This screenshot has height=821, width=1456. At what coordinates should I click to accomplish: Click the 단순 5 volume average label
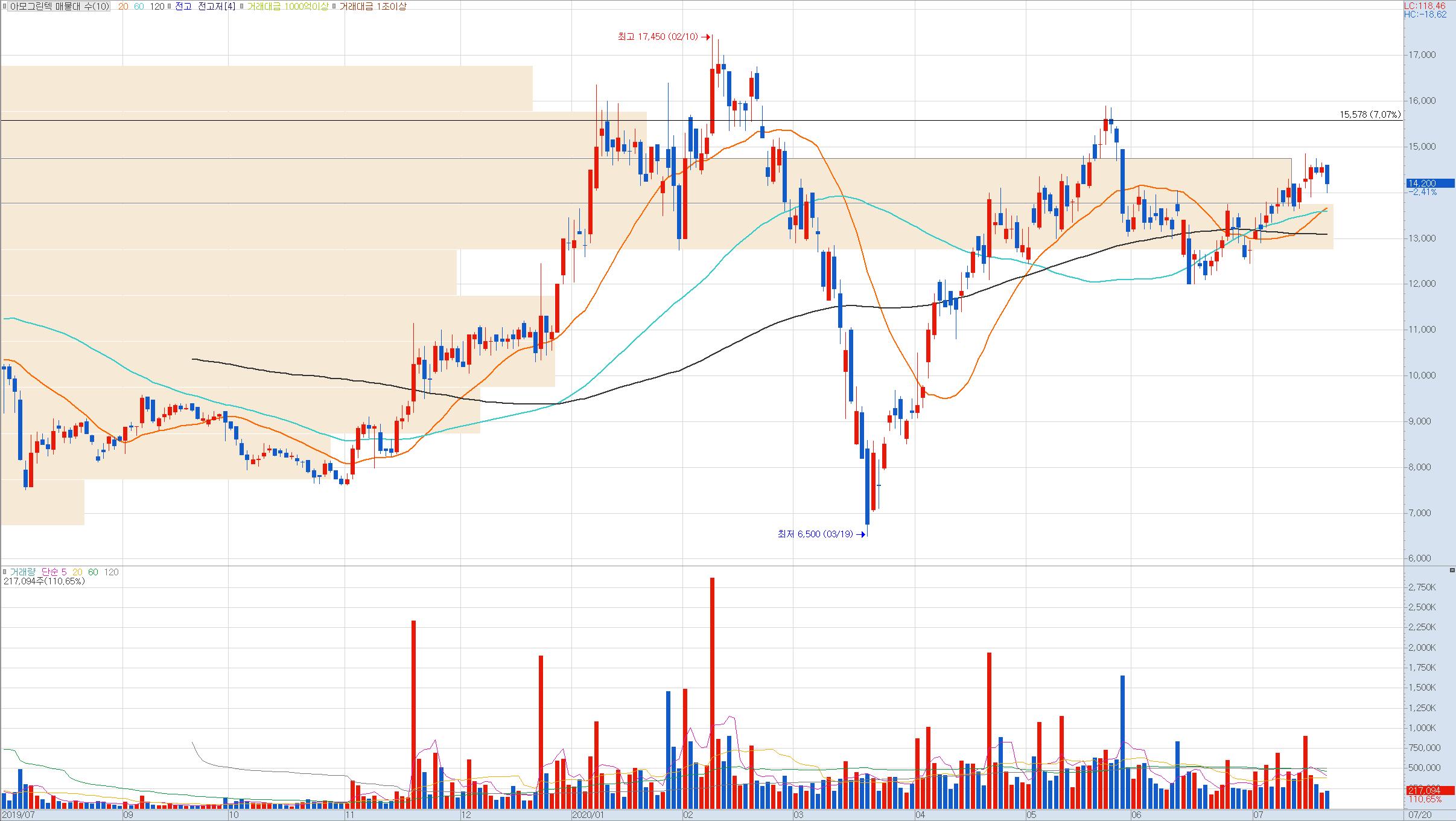[54, 572]
